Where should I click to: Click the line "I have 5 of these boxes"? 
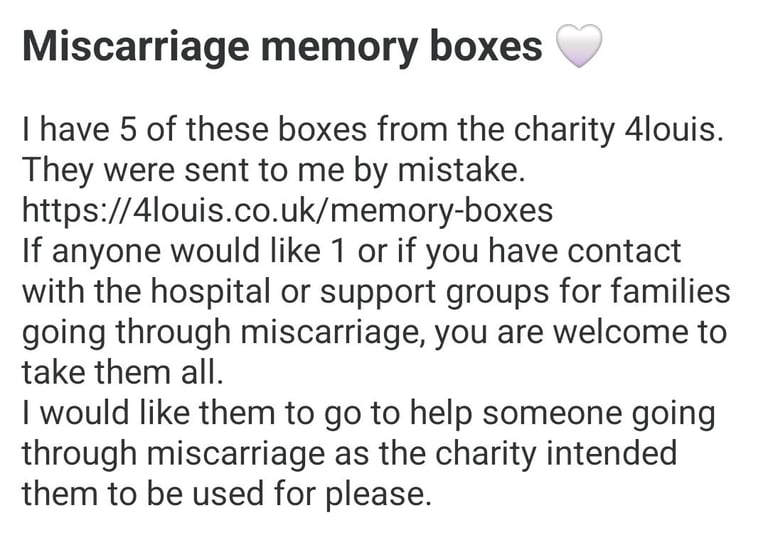tap(194, 130)
